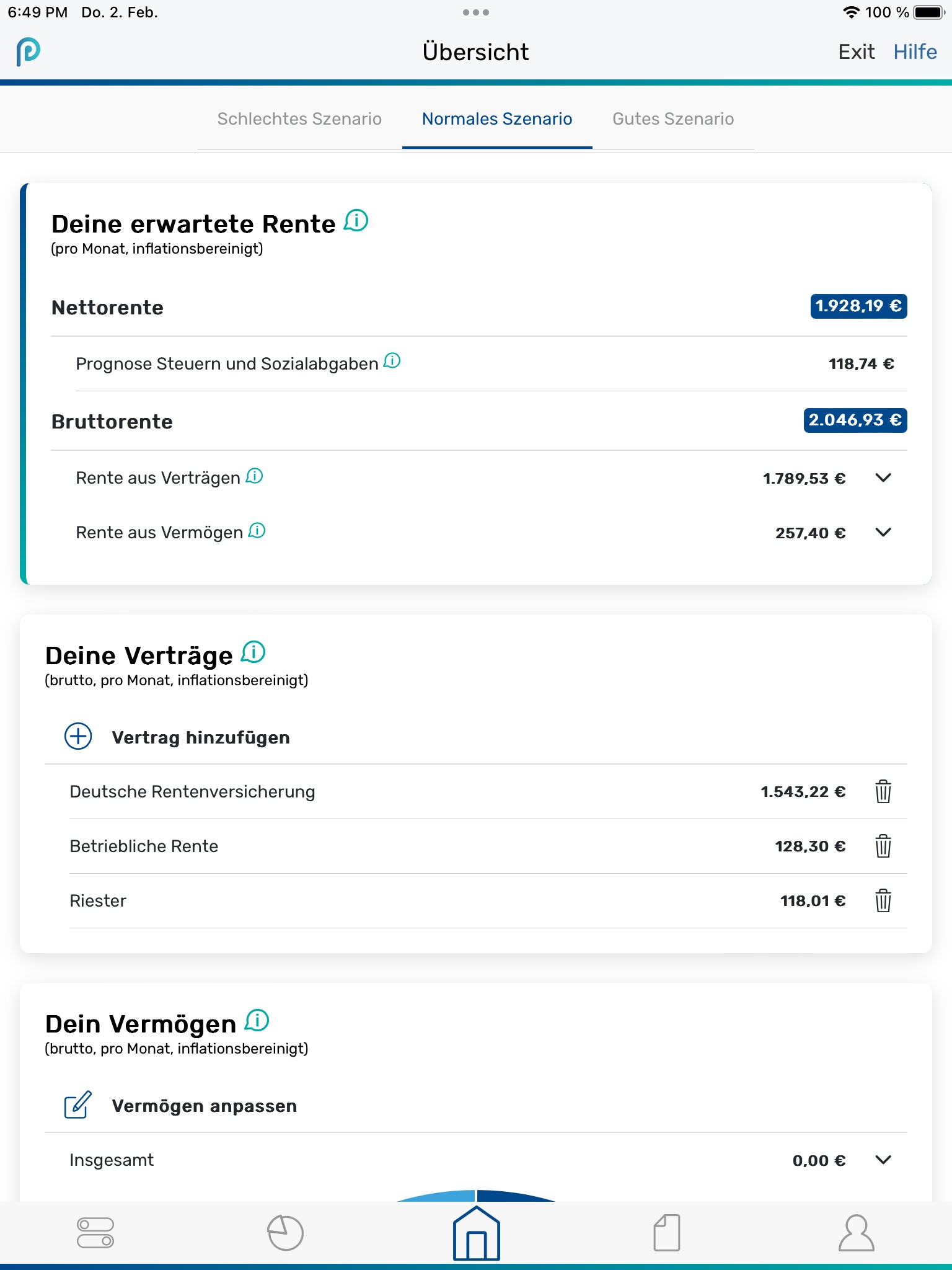Go to the home tab in bottom bar

(476, 1233)
